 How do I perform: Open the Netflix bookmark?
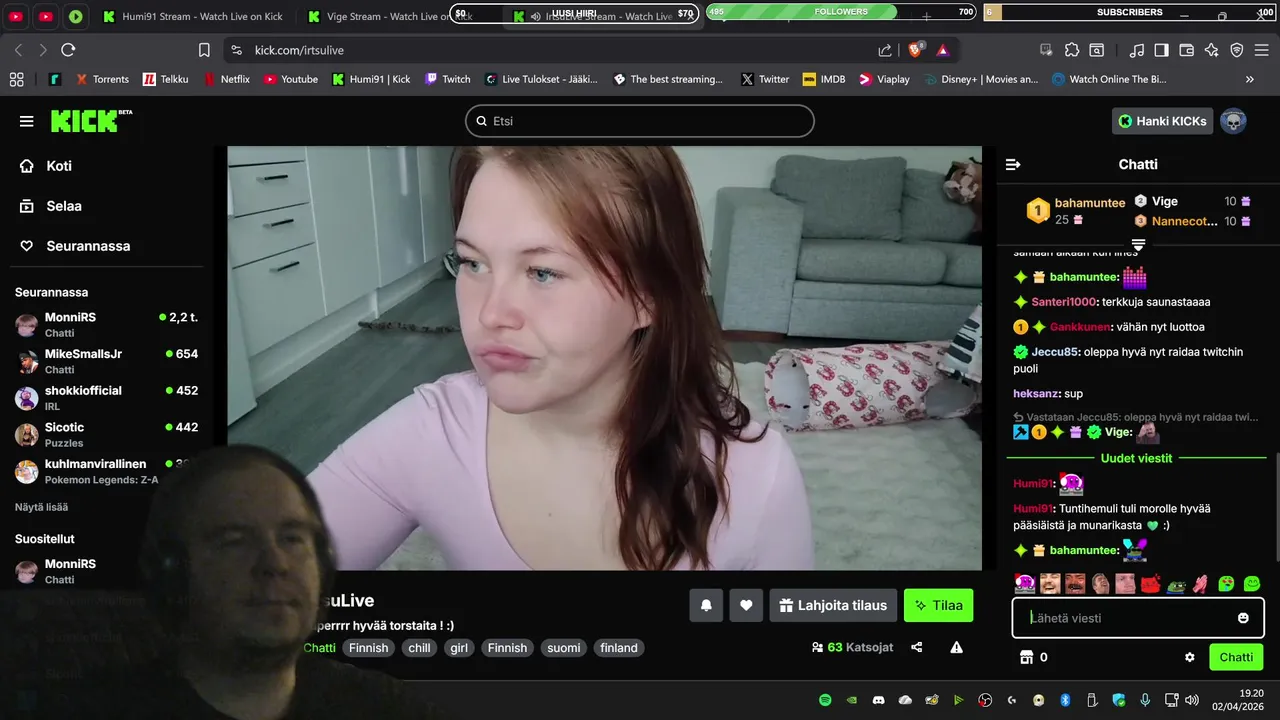coord(226,79)
